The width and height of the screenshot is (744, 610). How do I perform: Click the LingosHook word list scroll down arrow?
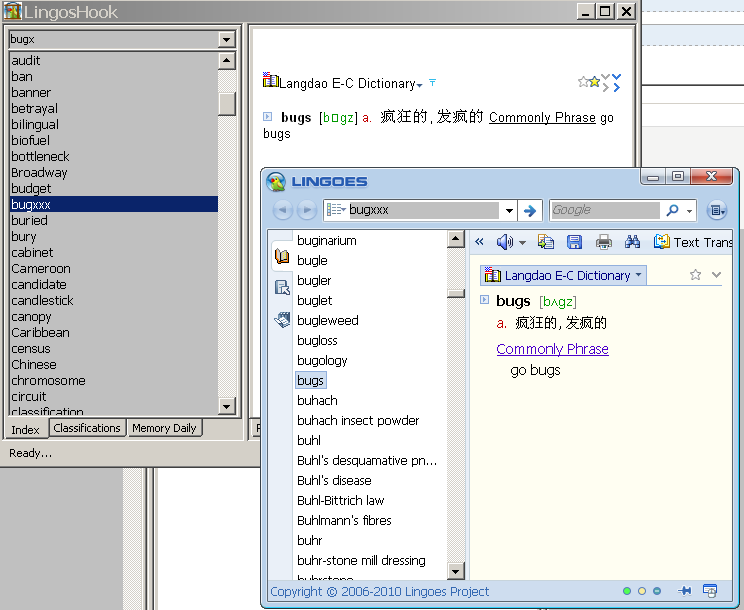(x=227, y=406)
